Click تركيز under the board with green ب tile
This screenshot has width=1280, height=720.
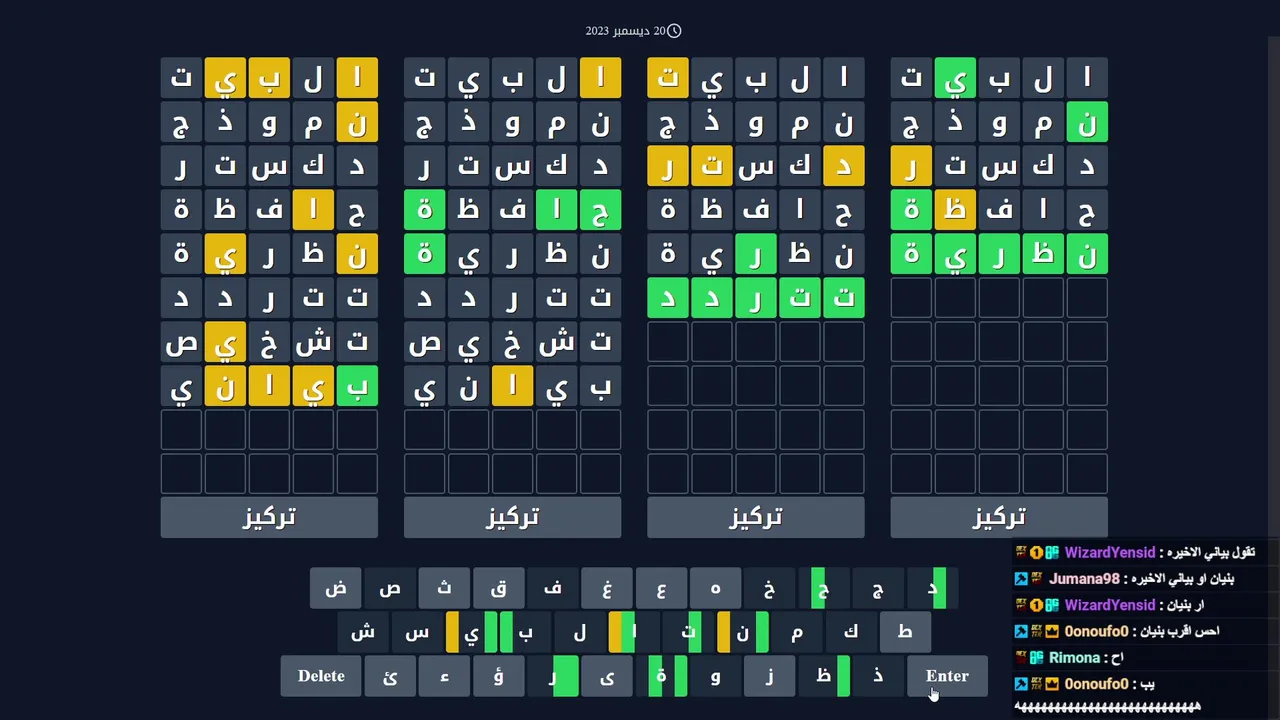[x=269, y=517]
